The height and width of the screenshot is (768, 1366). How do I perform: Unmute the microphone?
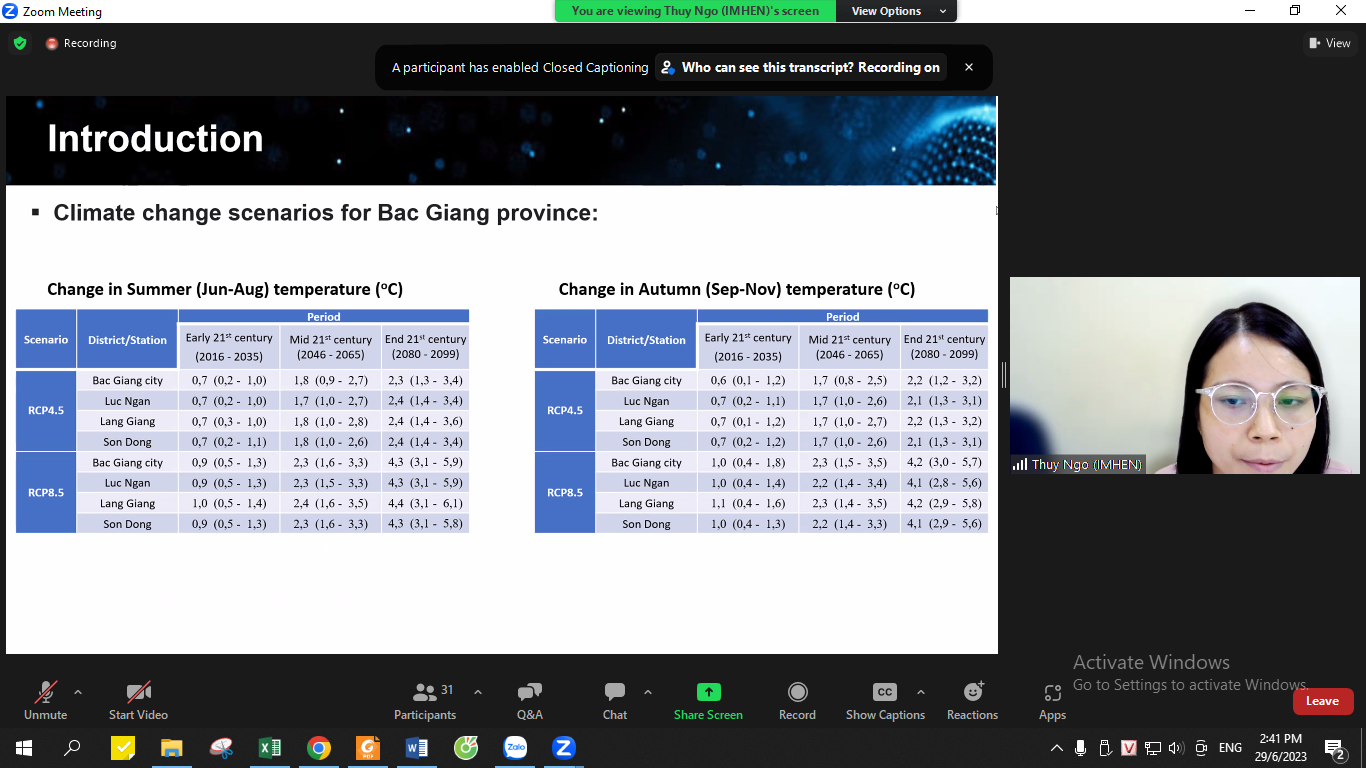pyautogui.click(x=45, y=700)
